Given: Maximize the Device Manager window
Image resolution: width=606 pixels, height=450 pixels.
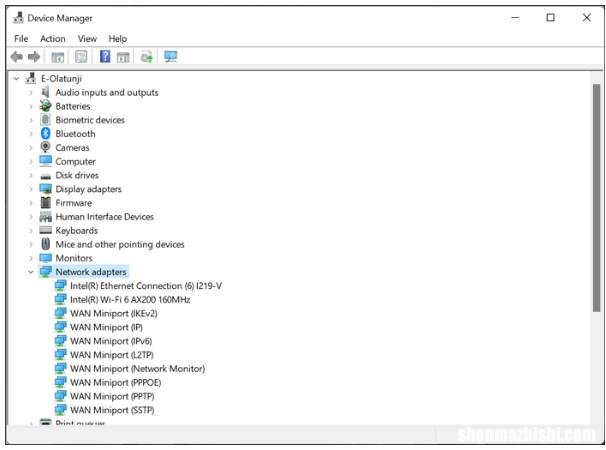Looking at the screenshot, I should click(x=550, y=17).
